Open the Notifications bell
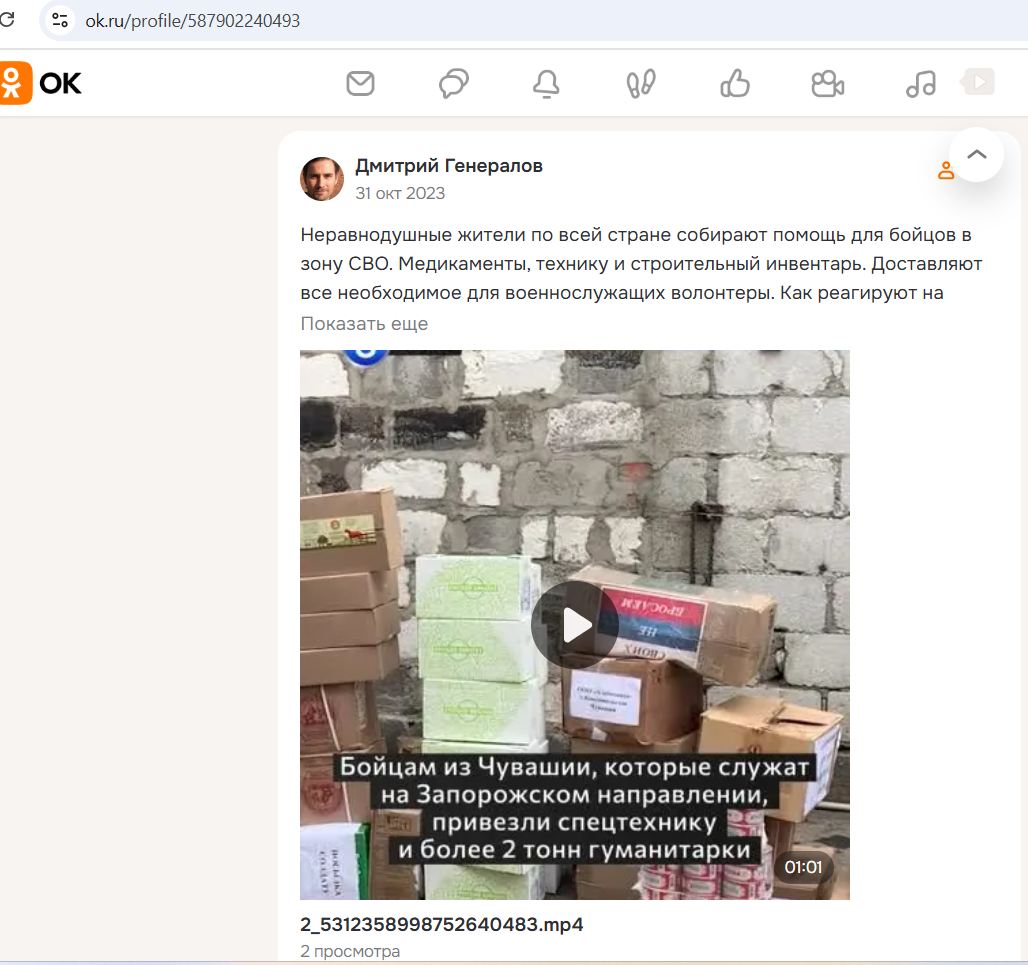The image size is (1028, 965). pyautogui.click(x=546, y=85)
